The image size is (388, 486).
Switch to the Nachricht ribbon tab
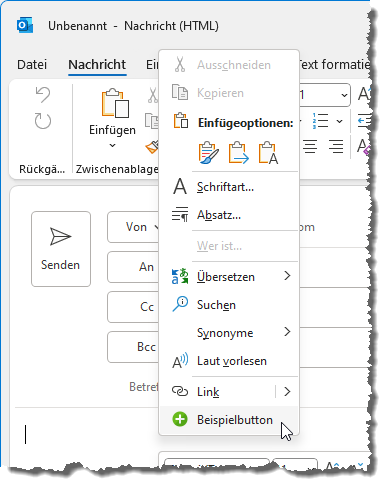97,65
